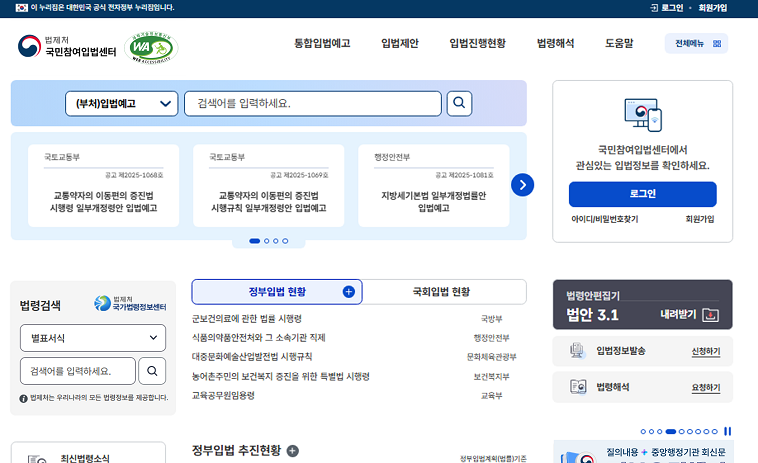
Task: Switch to the 국회입법 현황 tab
Action: click(441, 292)
